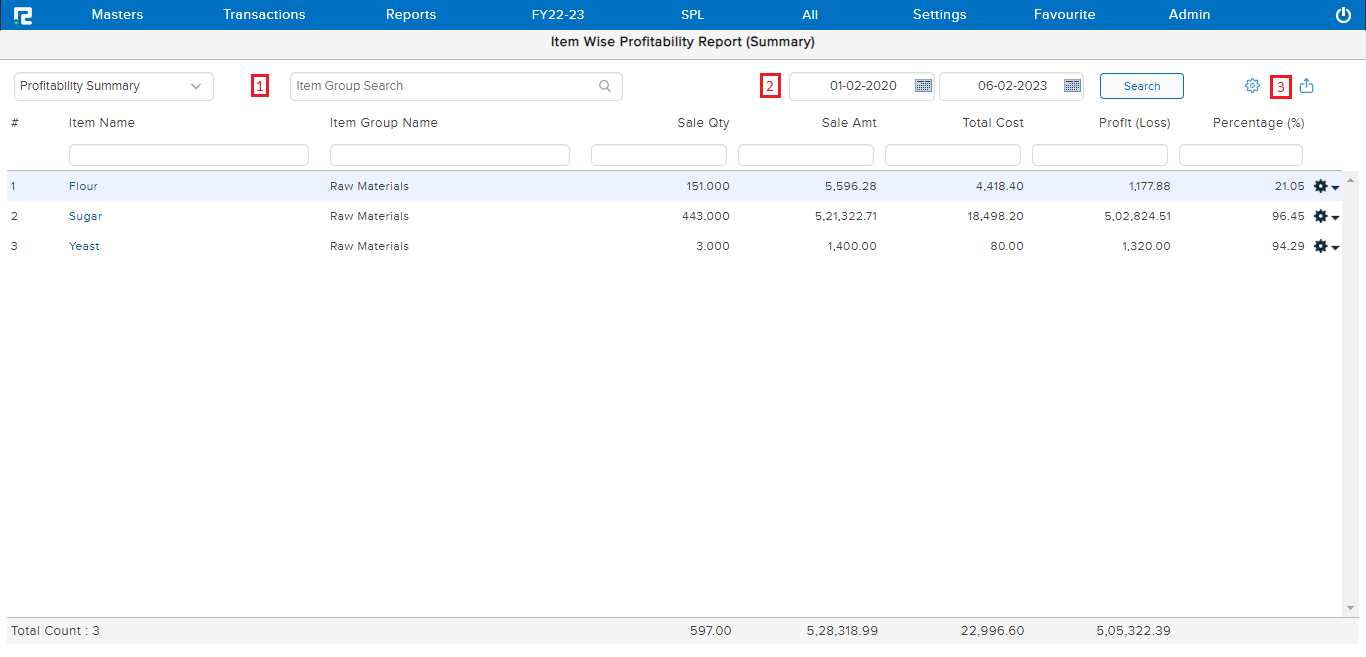Screen dimensions: 1366x657
Task: Open the Transactions menu
Action: (263, 14)
